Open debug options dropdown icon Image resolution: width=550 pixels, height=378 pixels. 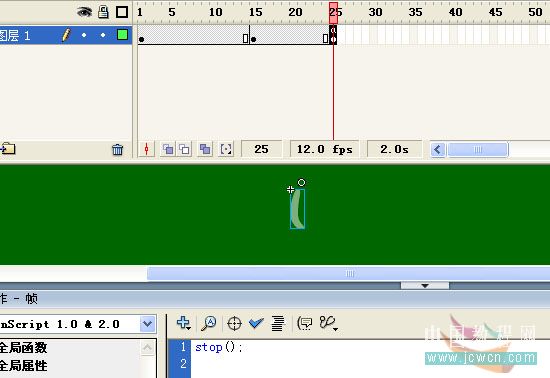point(329,323)
